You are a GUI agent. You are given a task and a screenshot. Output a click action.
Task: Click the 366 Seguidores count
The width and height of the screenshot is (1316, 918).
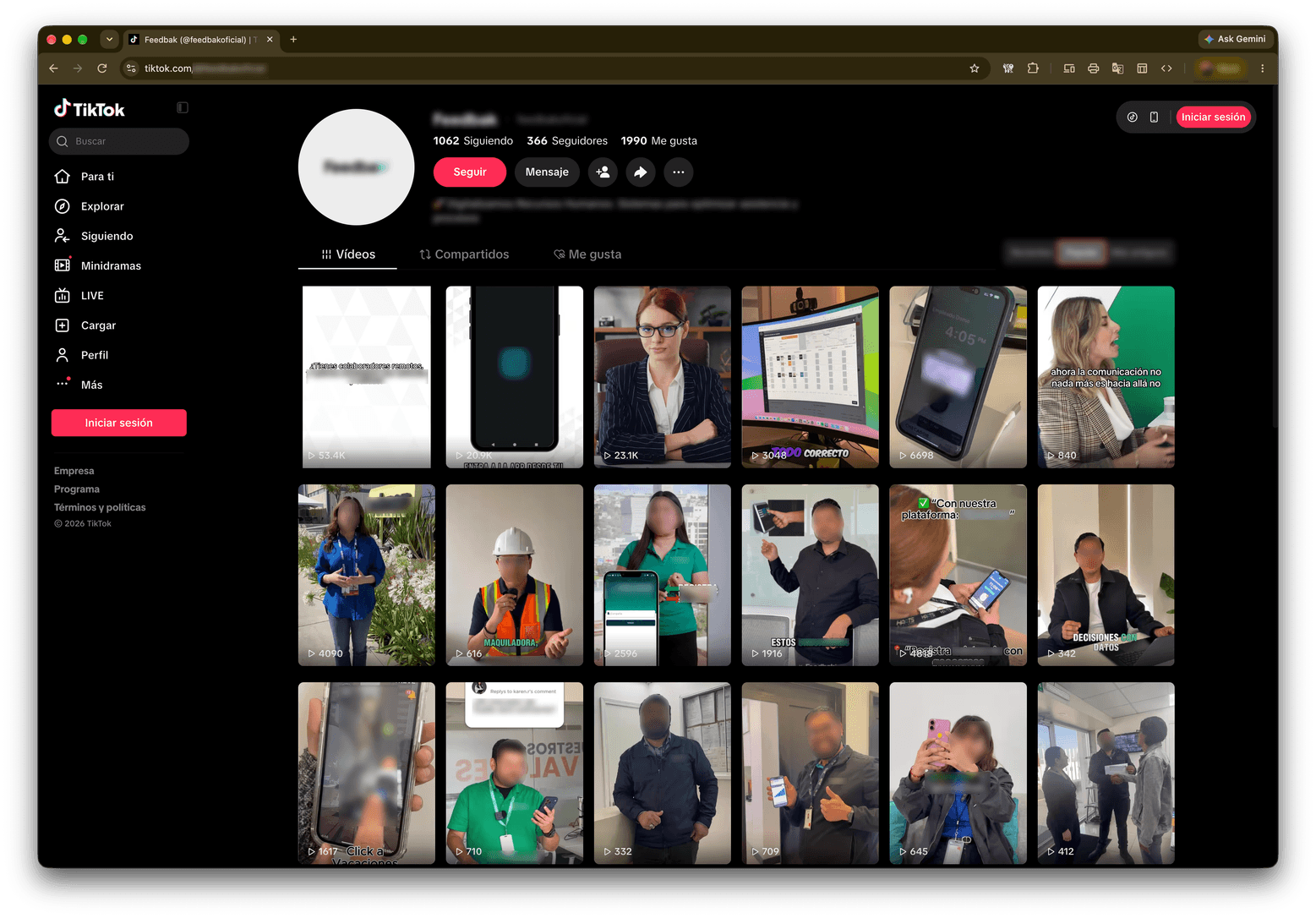pos(567,141)
